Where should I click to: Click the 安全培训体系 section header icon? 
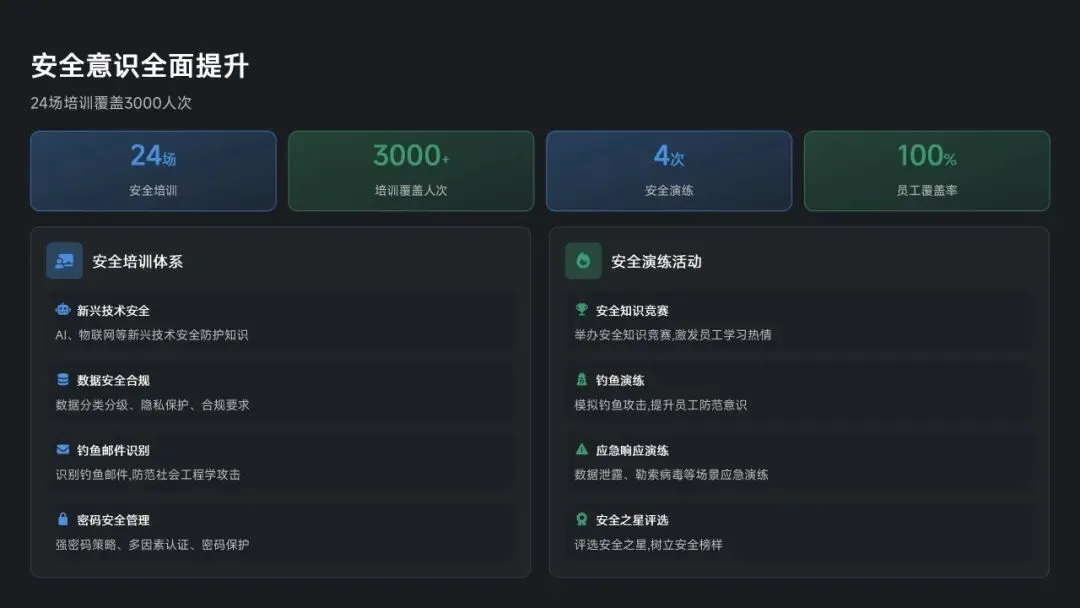(64, 261)
